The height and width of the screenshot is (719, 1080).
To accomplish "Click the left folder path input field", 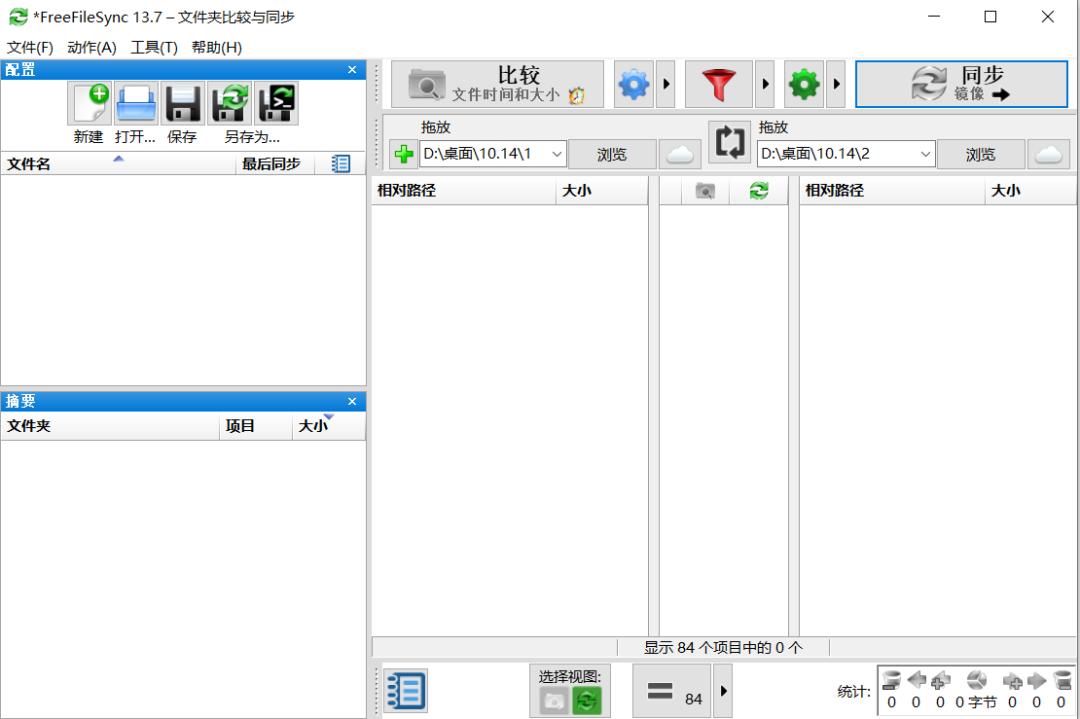I will point(484,154).
